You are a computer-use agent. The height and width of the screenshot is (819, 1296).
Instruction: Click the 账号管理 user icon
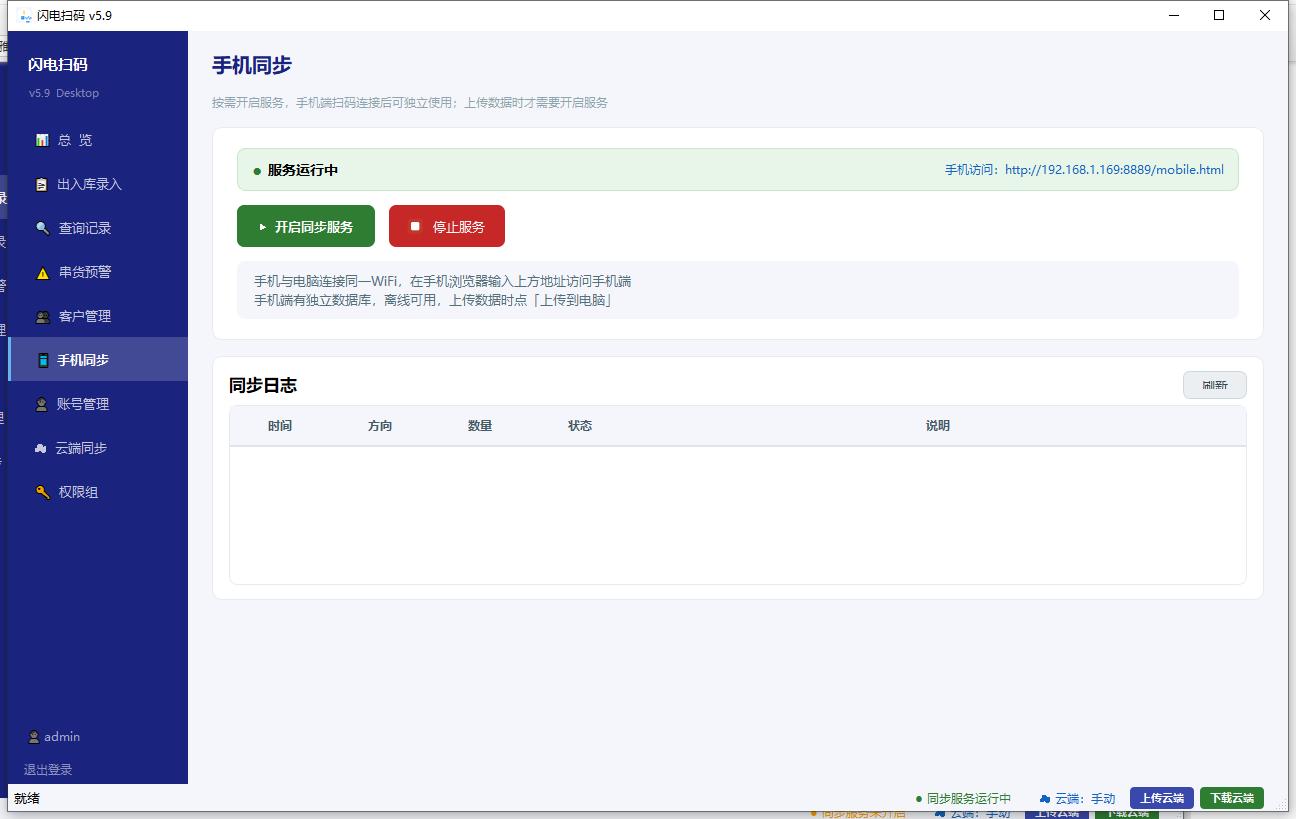pos(42,405)
